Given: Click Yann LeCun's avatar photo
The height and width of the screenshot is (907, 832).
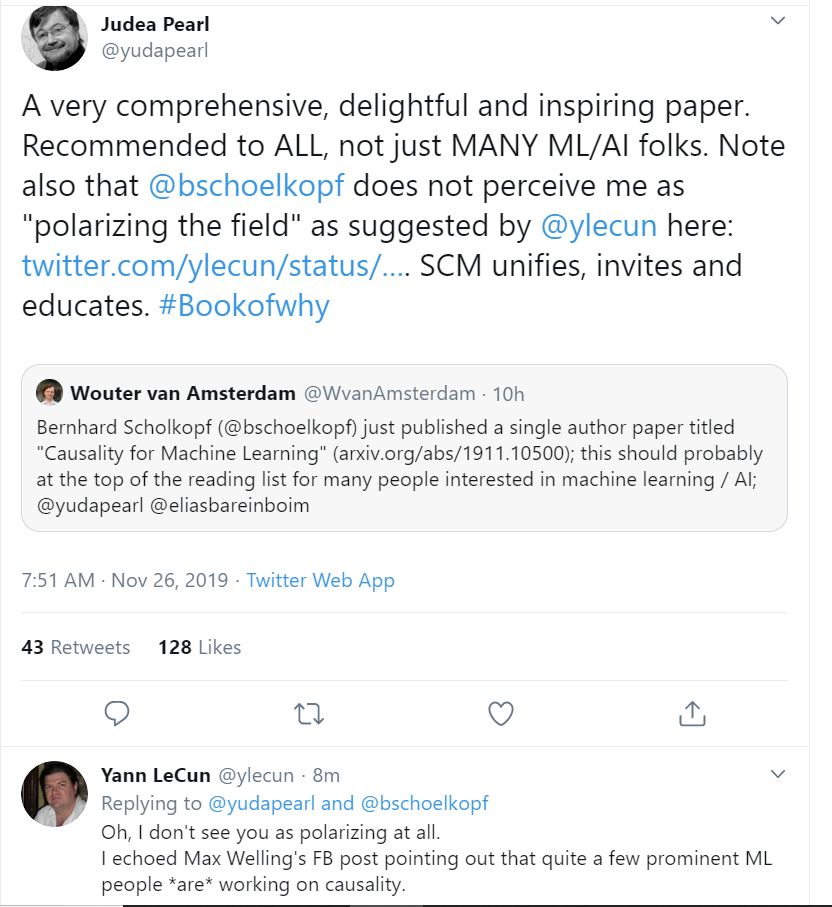Looking at the screenshot, I should pyautogui.click(x=54, y=793).
